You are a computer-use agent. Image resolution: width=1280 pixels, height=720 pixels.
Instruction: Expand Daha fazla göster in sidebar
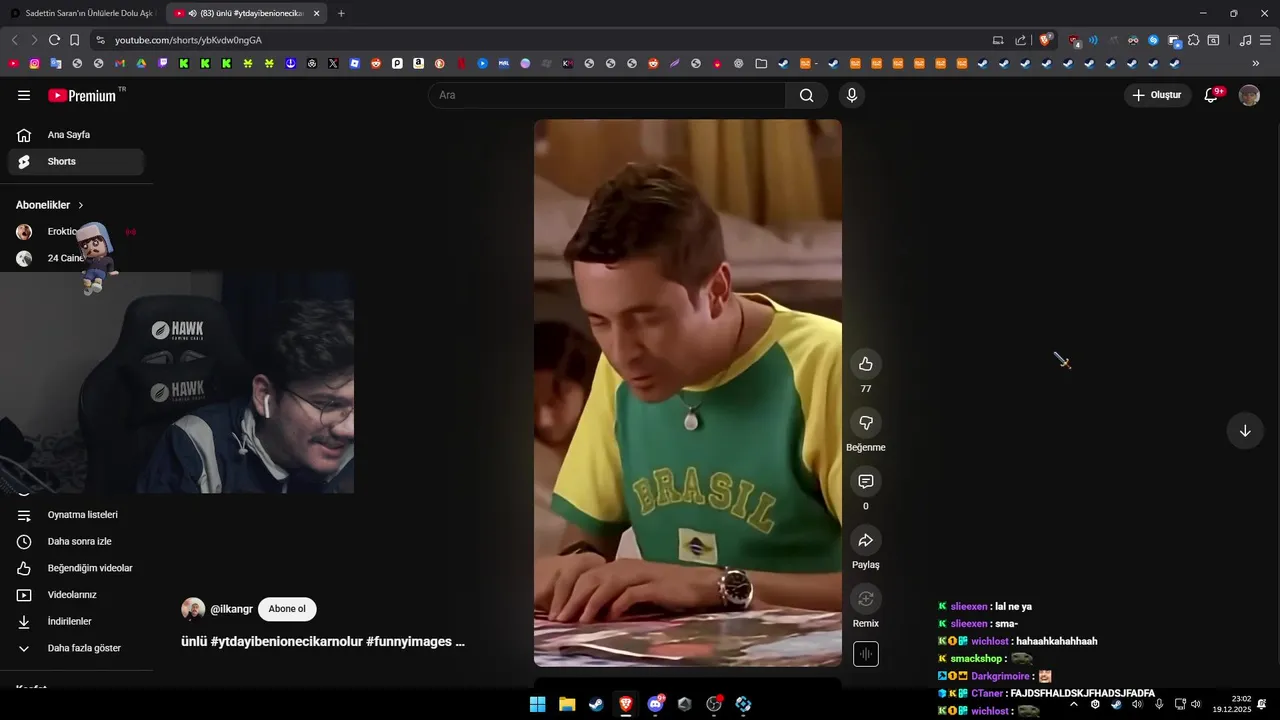(76, 648)
